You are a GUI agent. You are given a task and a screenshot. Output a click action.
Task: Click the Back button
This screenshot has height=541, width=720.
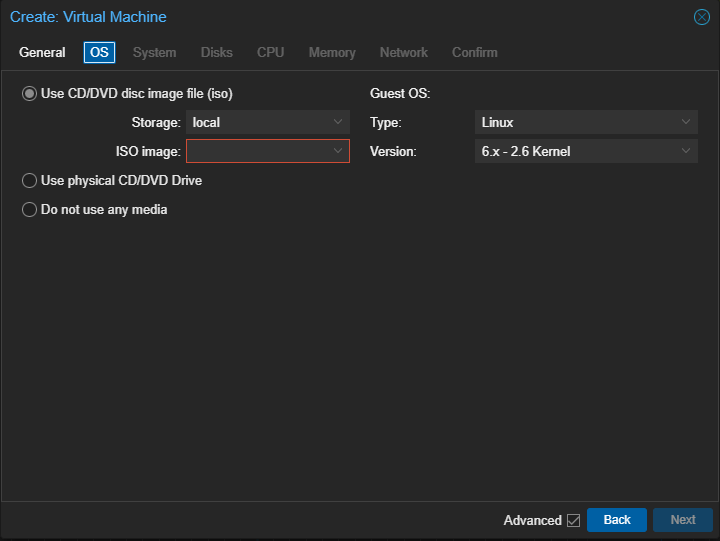617,520
